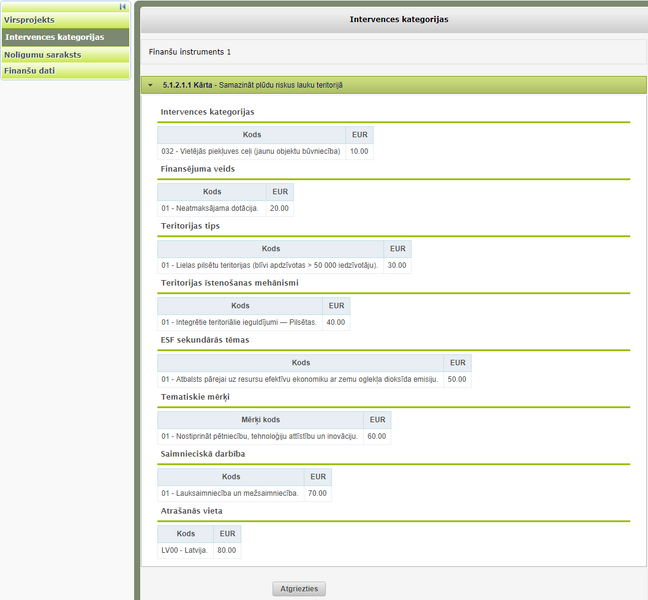The width and height of the screenshot is (648, 600).
Task: Select the Lielas pilsētu teritorijas row
Action: [284, 265]
